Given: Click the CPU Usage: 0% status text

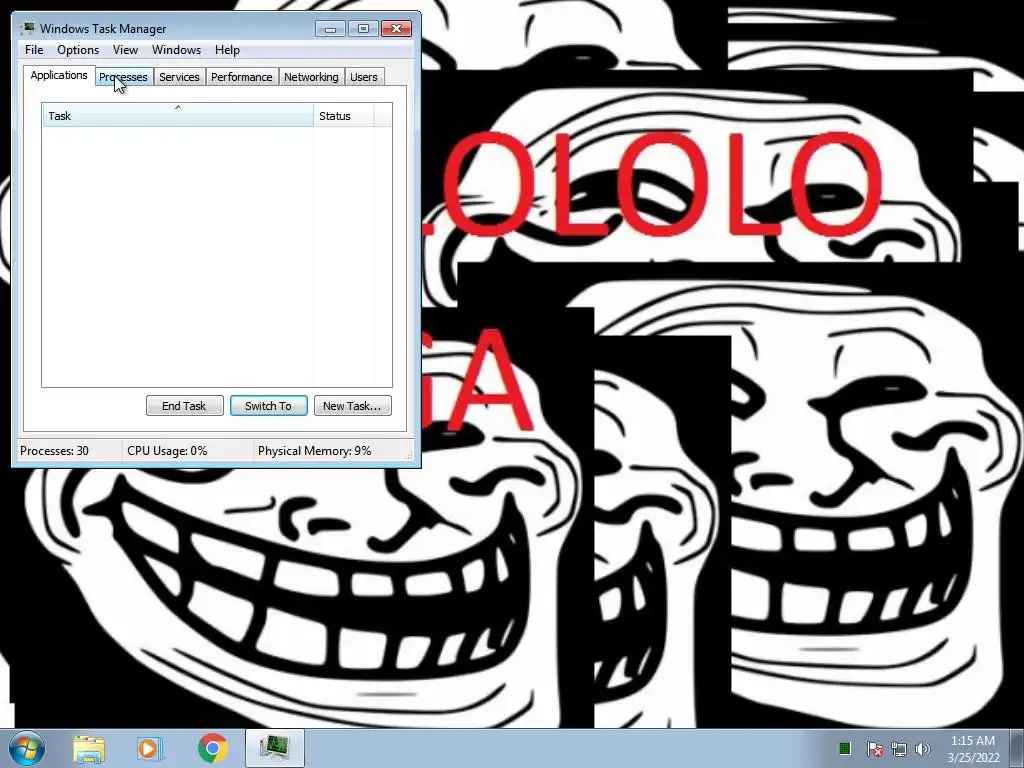Looking at the screenshot, I should [x=167, y=451].
